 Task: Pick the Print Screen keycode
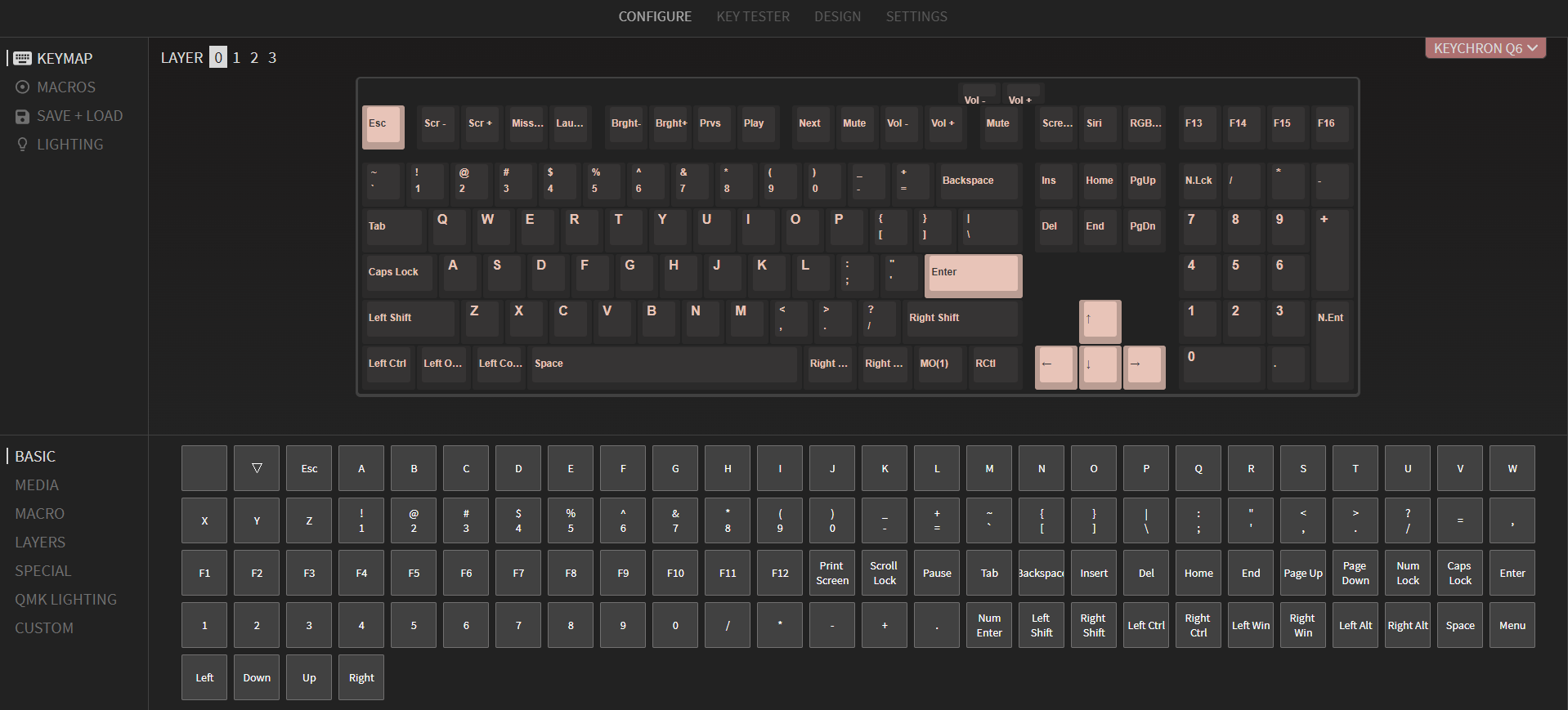[x=832, y=573]
